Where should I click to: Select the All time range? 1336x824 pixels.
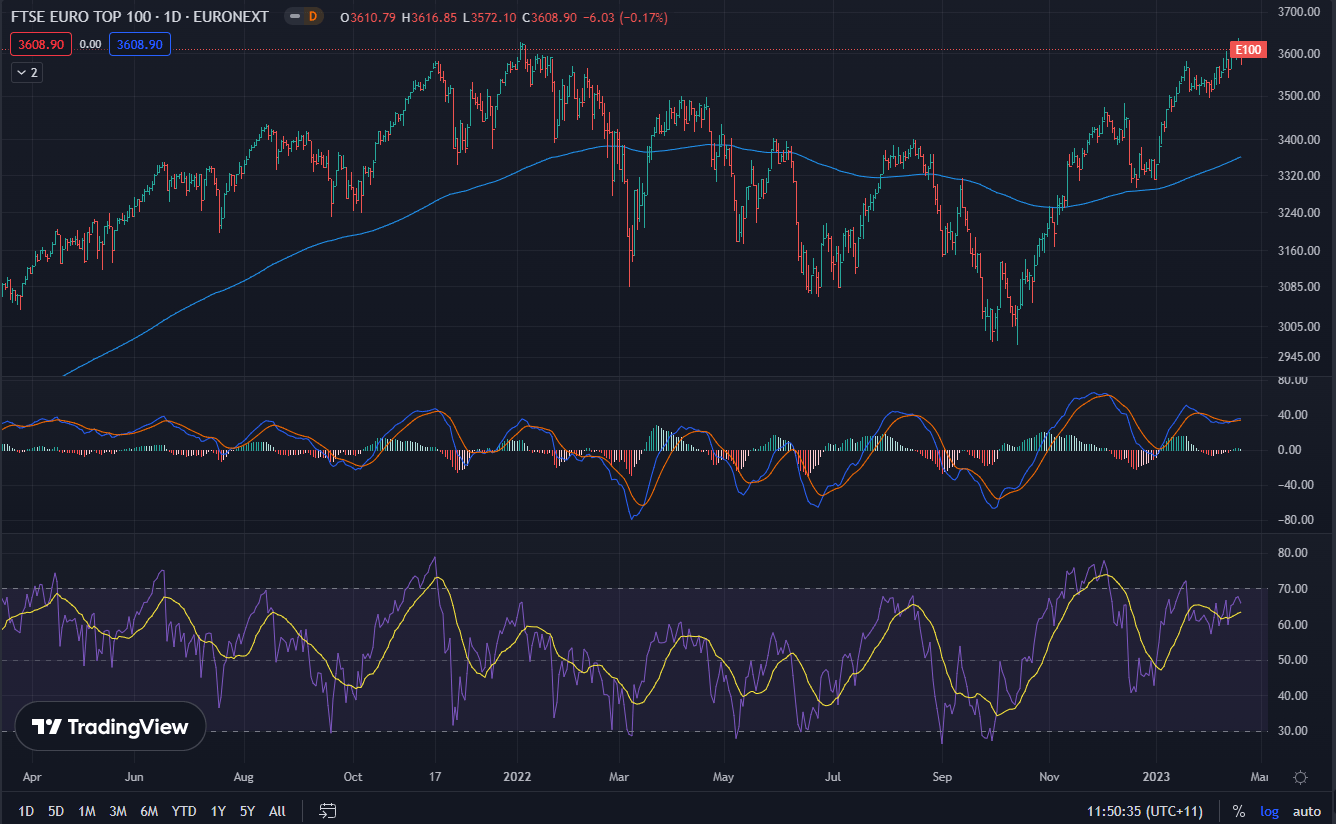click(277, 811)
